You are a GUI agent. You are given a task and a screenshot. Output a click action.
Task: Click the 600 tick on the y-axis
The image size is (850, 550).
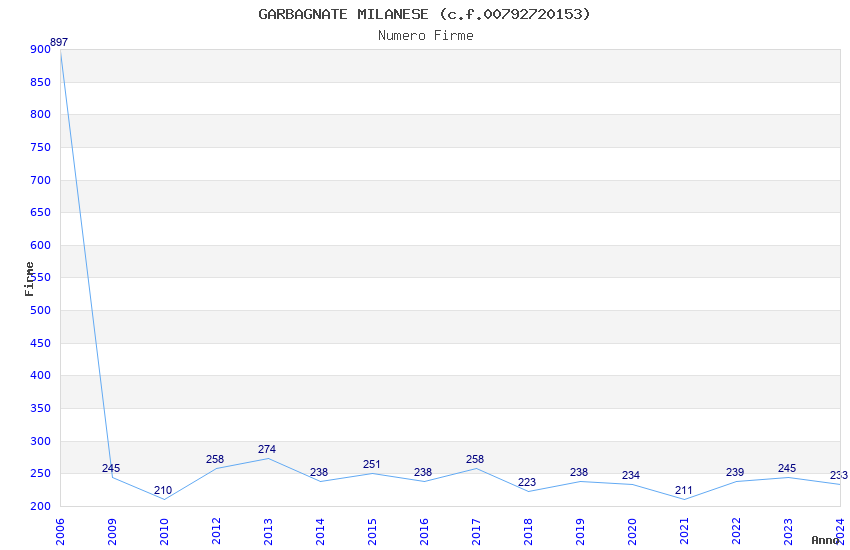pos(41,245)
